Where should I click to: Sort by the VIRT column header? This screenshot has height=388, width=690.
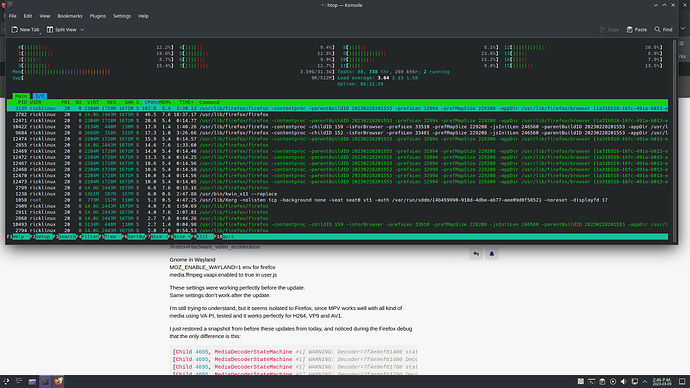coord(93,102)
